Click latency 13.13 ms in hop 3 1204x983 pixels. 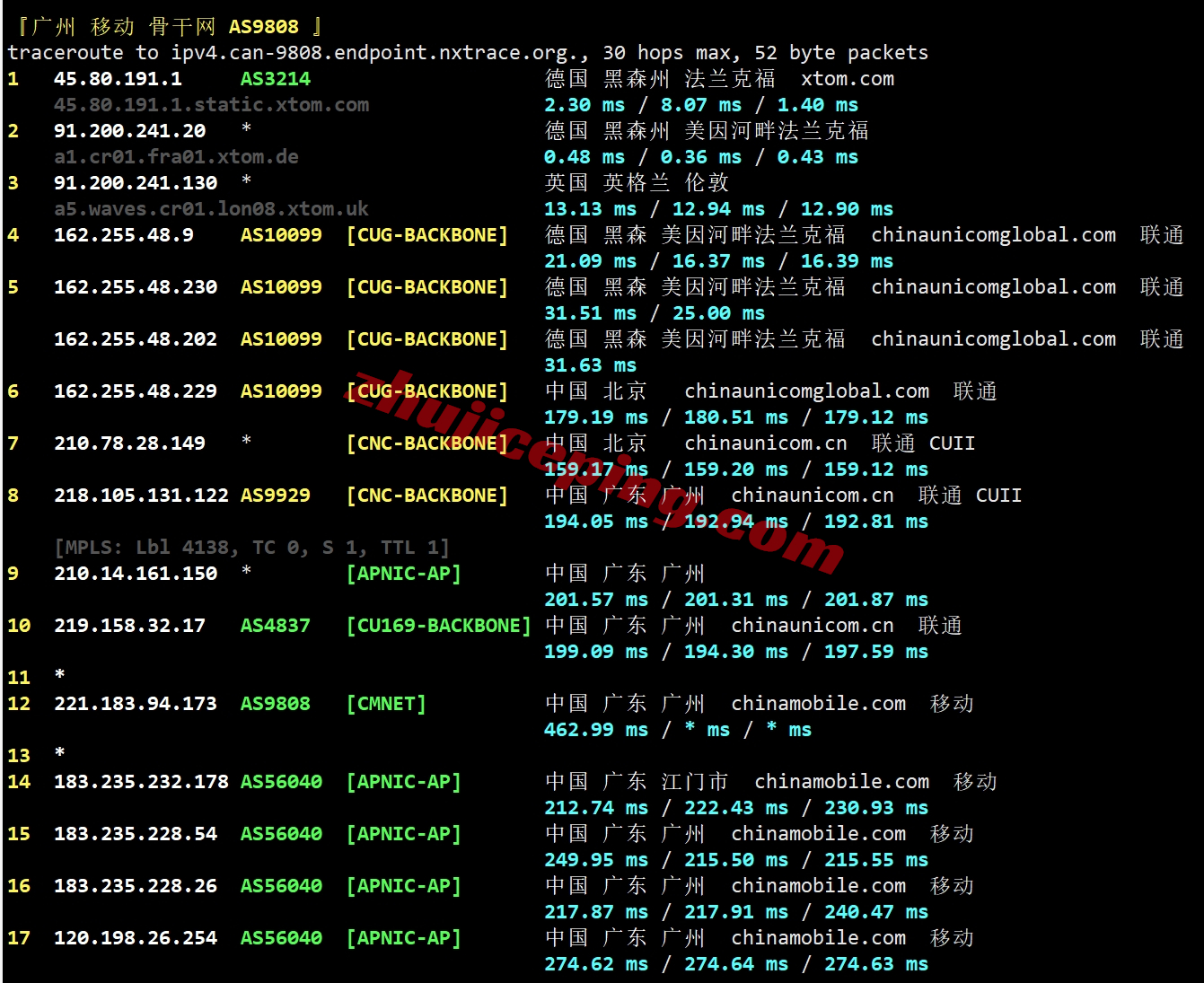590,209
